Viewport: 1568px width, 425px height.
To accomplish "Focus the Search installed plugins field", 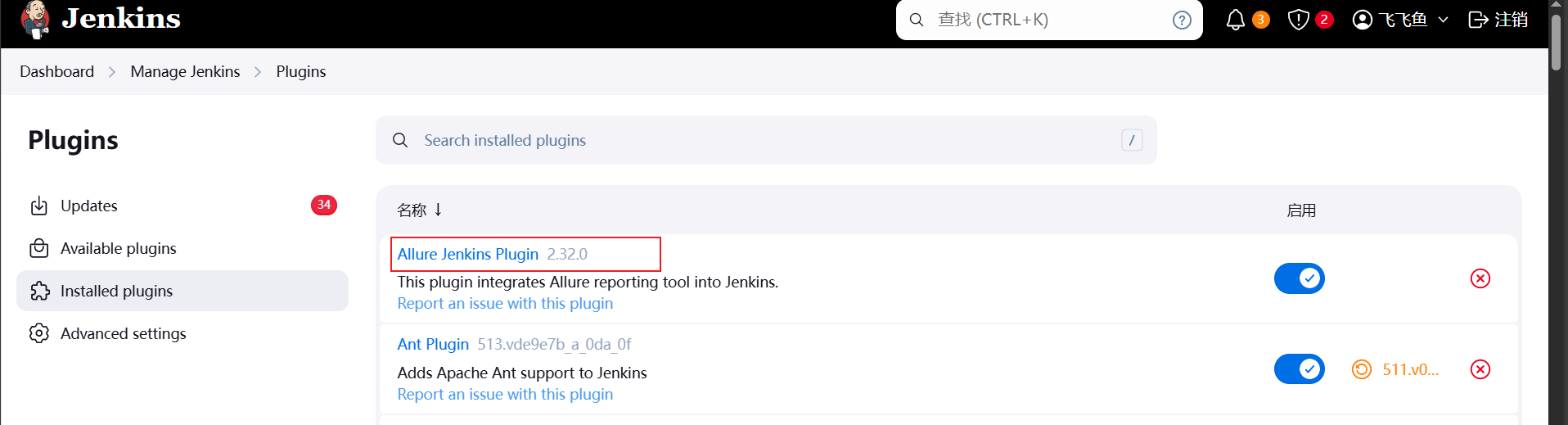I will [x=766, y=140].
